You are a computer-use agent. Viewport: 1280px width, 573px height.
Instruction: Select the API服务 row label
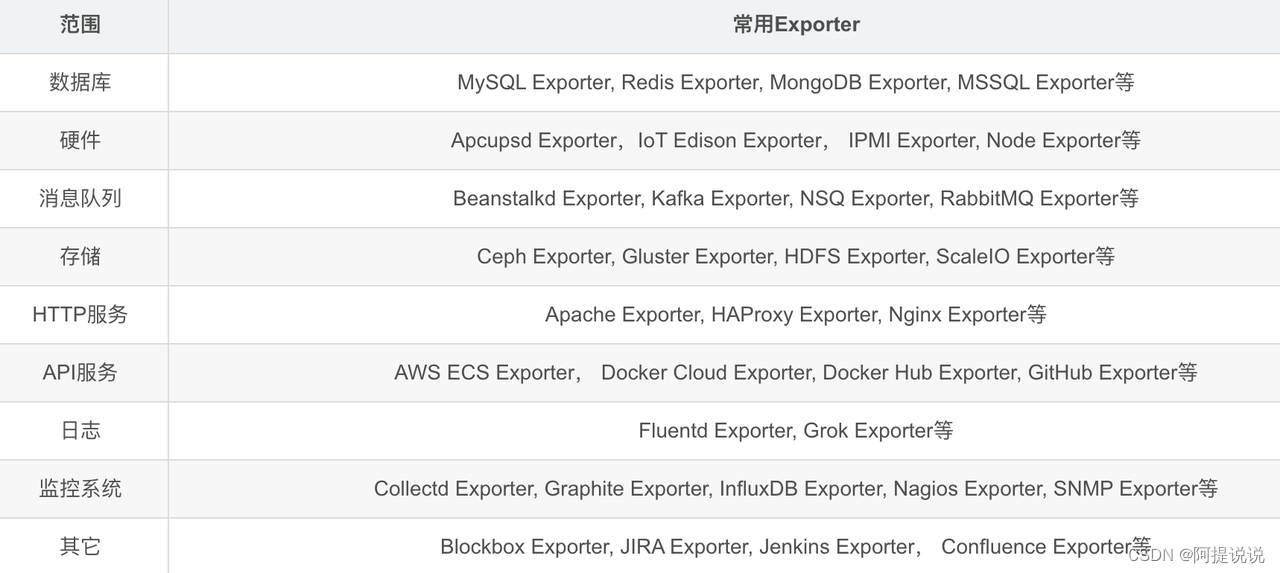[80, 372]
